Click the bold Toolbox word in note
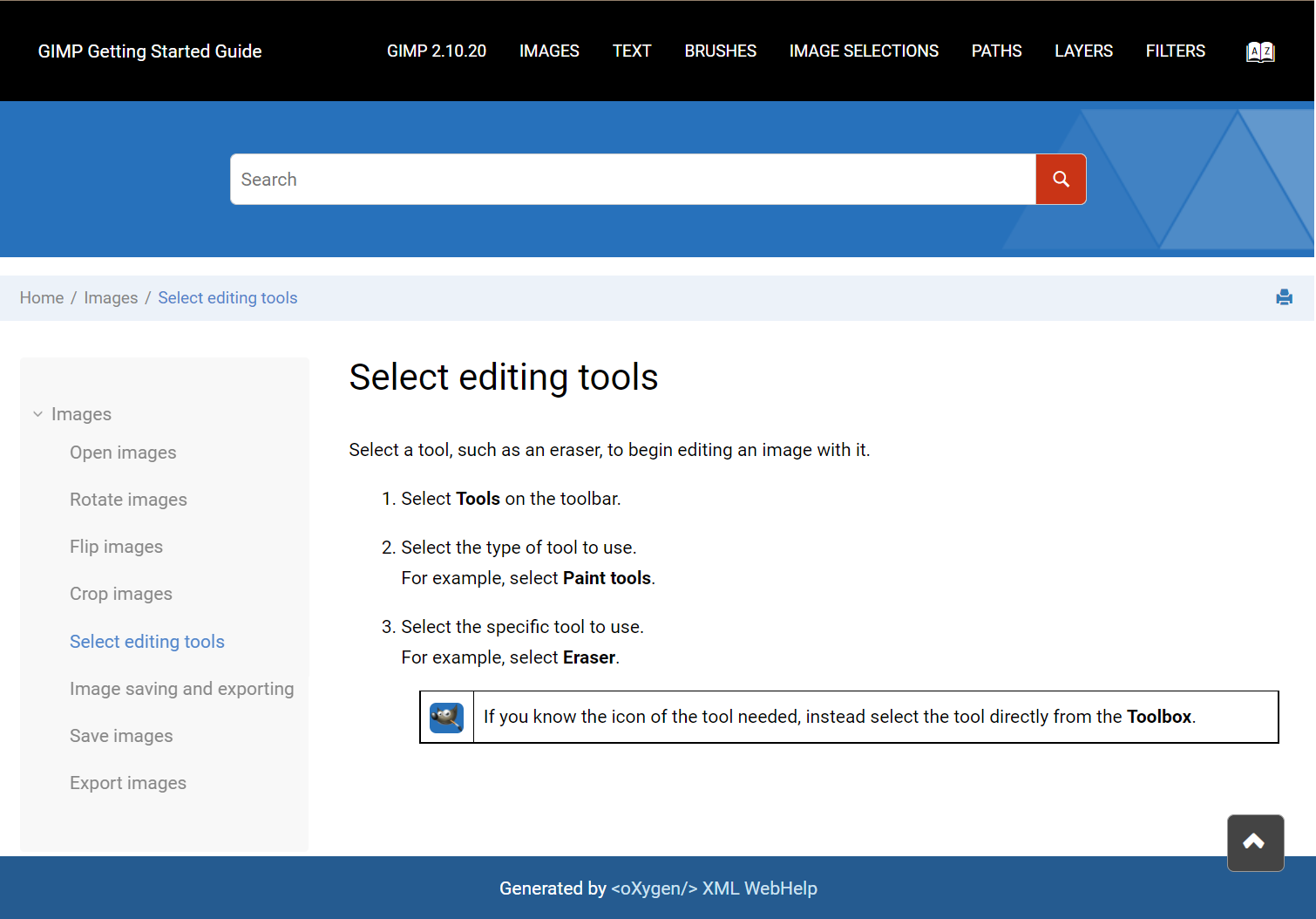The height and width of the screenshot is (919, 1316). click(1159, 717)
